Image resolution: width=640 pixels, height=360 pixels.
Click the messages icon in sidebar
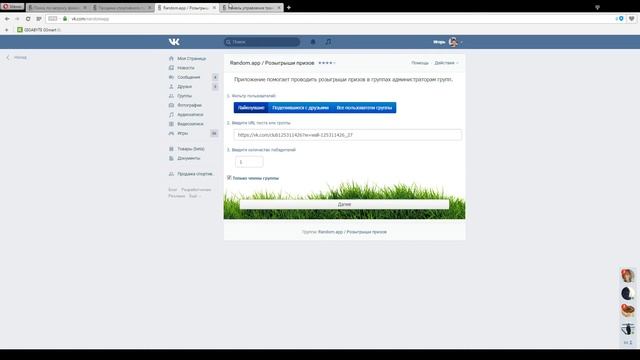tap(171, 77)
